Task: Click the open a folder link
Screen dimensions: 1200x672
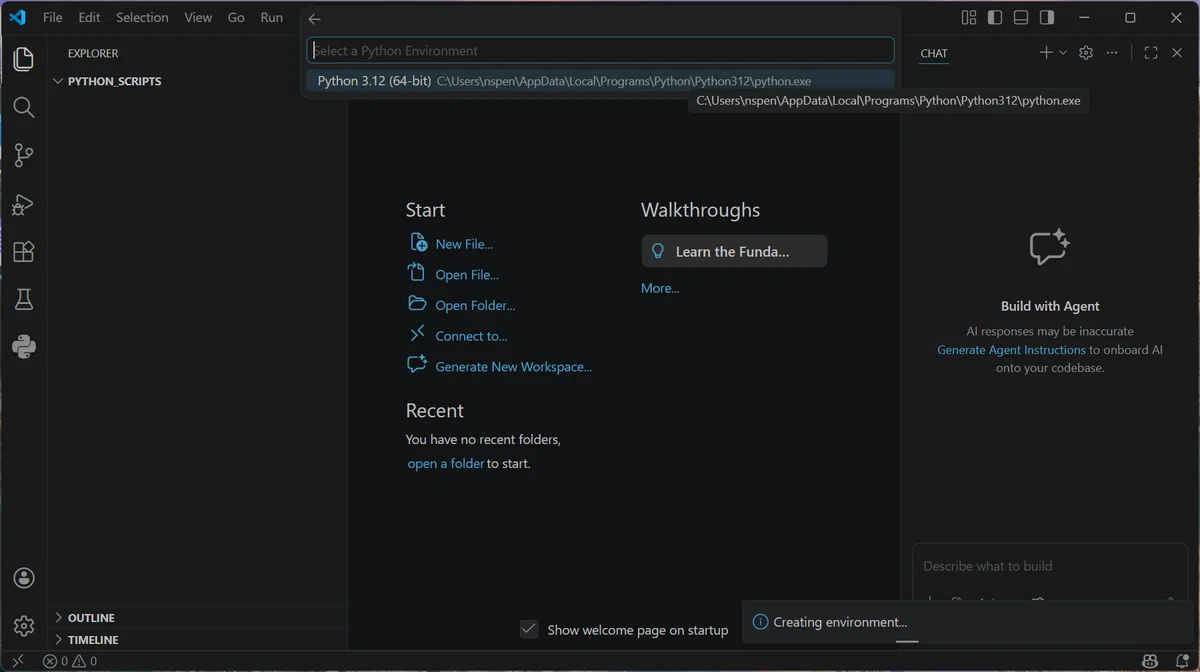Action: pos(446,464)
